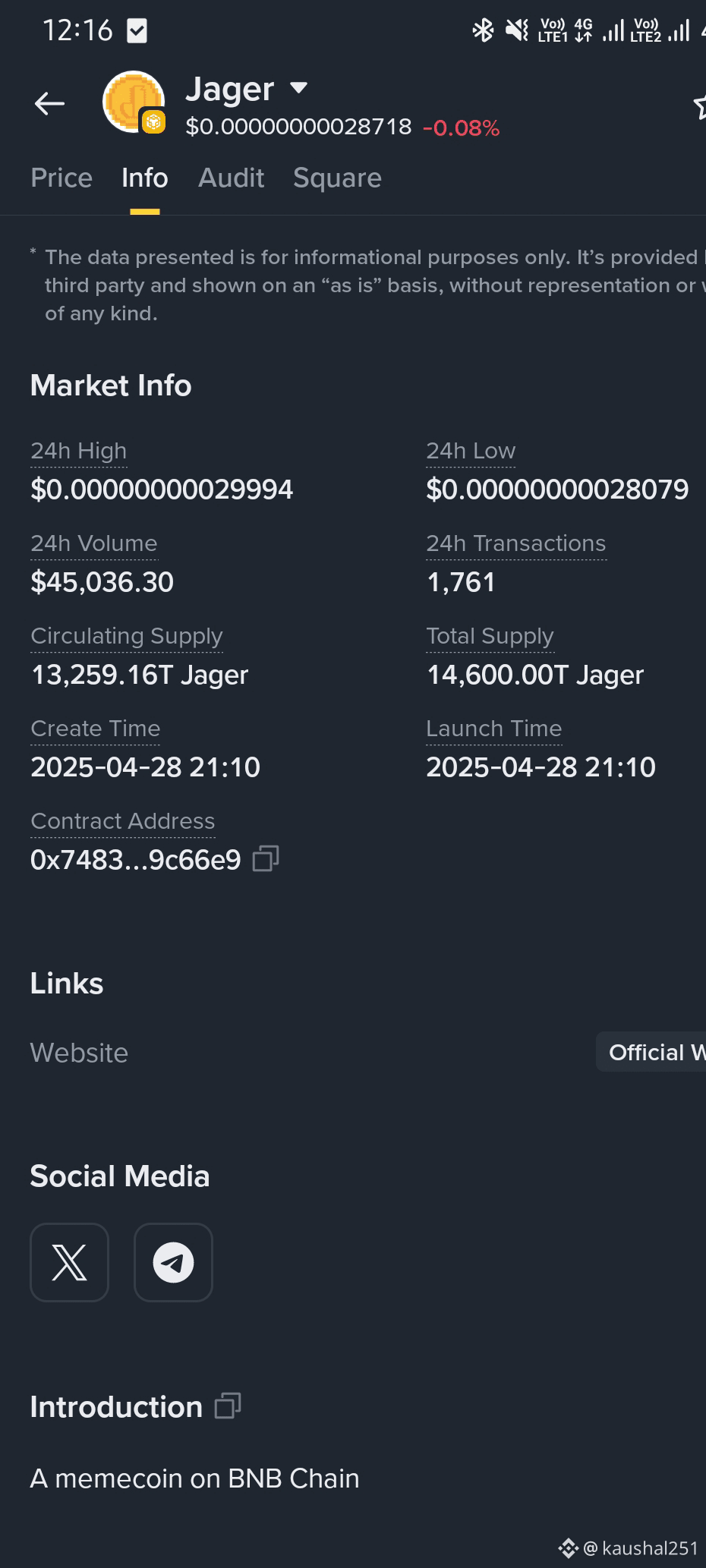Image resolution: width=706 pixels, height=1568 pixels.
Task: Copy the Introduction text
Action: tap(228, 1406)
